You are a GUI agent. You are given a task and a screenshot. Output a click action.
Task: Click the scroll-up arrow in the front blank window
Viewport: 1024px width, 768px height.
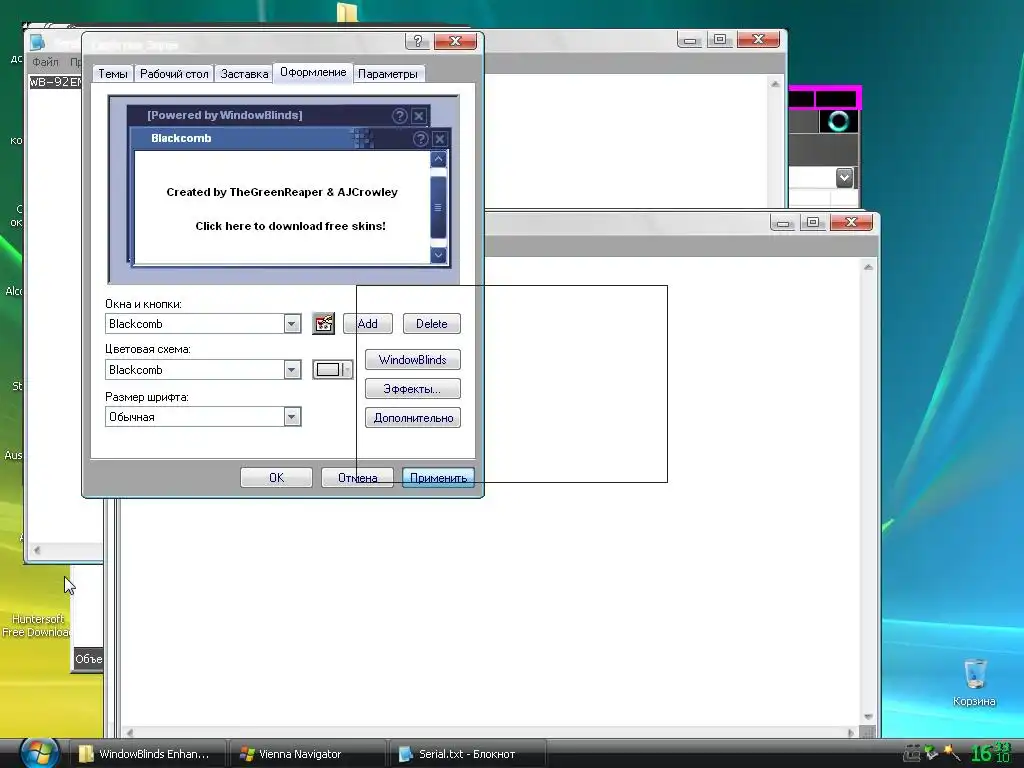[x=868, y=266]
